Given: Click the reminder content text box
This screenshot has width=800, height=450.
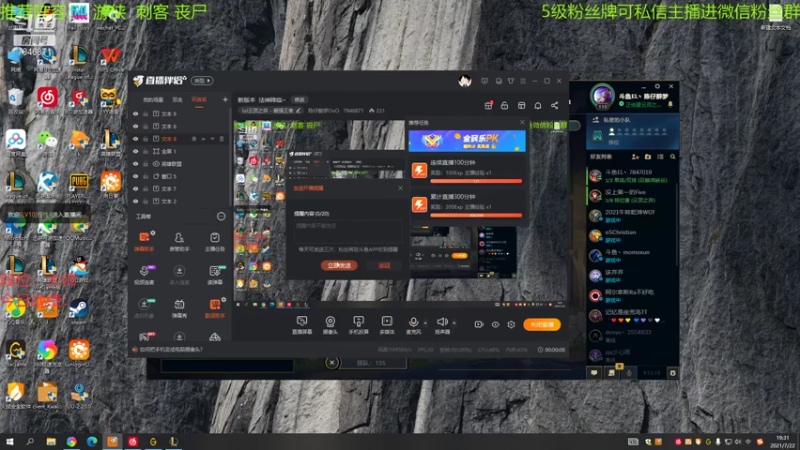Looking at the screenshot, I should (x=347, y=232).
